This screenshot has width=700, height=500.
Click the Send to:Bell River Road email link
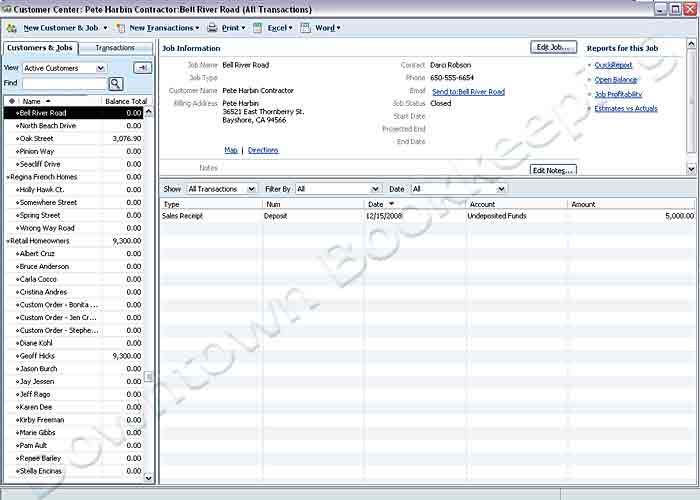click(x=468, y=92)
